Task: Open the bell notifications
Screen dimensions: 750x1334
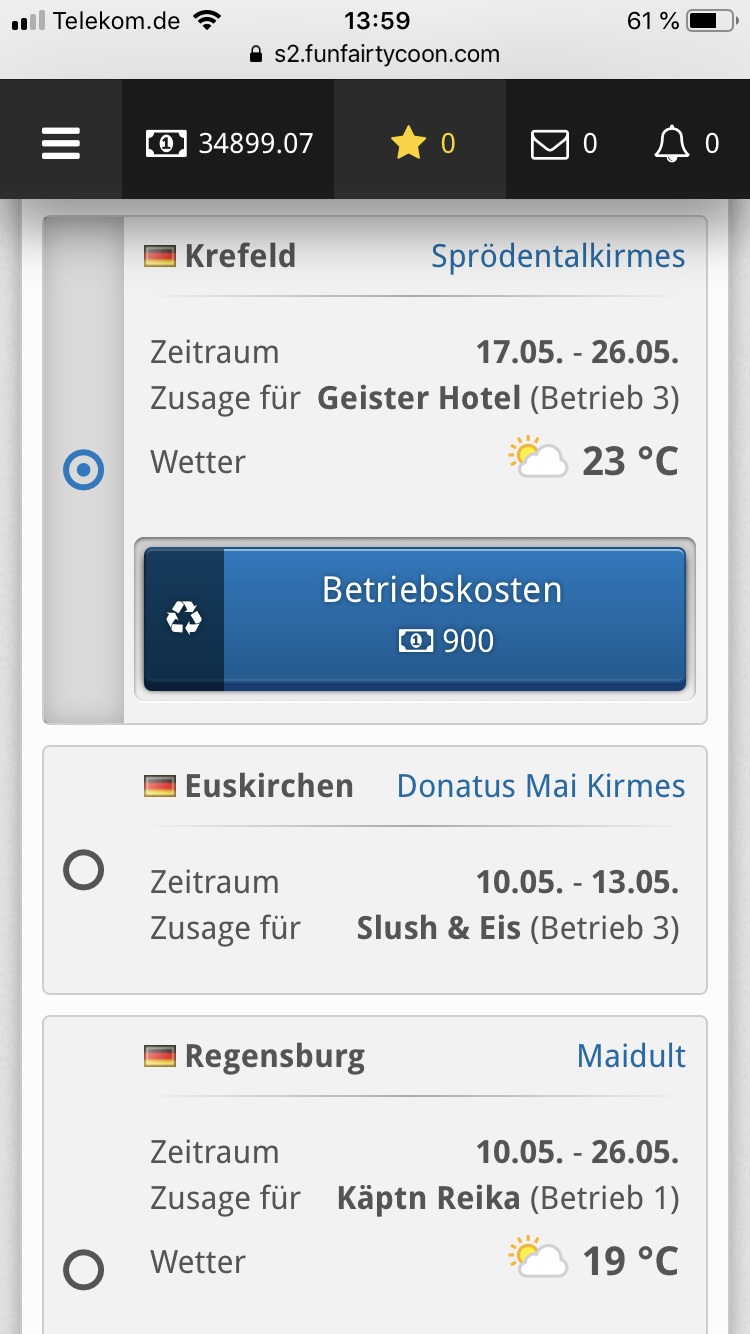Action: pyautogui.click(x=672, y=144)
